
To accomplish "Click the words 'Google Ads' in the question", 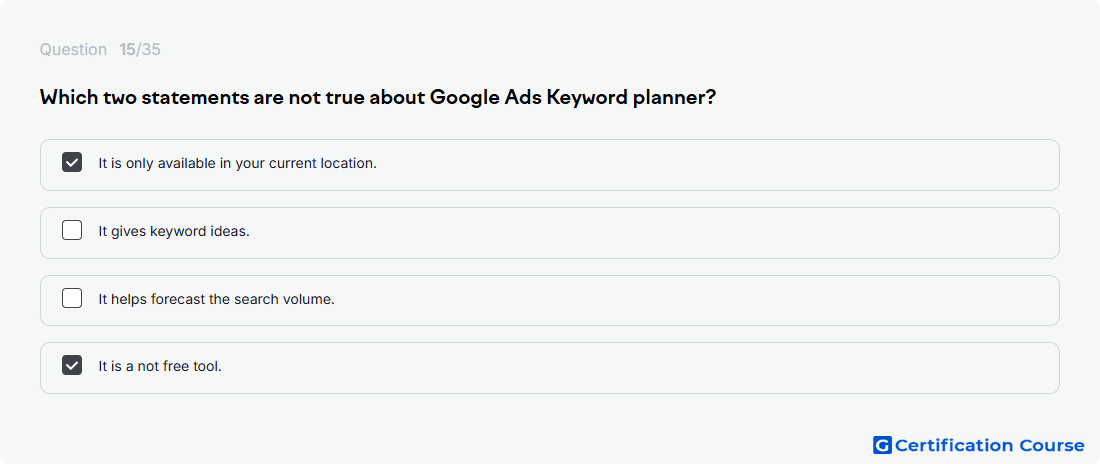I will (485, 98).
